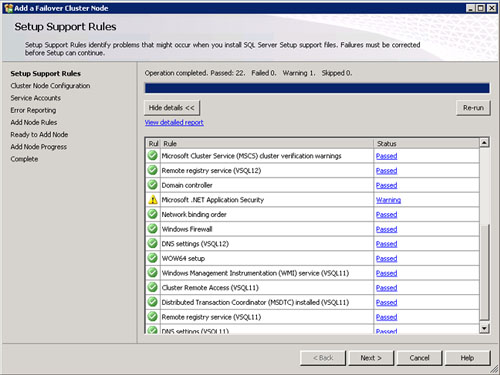The image size is (500, 375).
Task: Cancel the Add Node wizard
Action: click(419, 358)
